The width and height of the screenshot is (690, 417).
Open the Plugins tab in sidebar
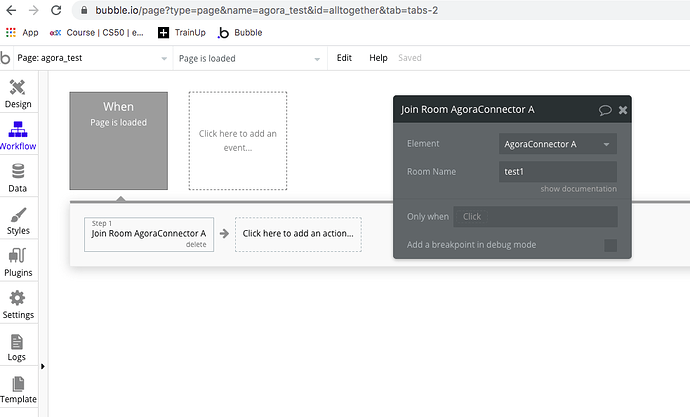[18, 262]
